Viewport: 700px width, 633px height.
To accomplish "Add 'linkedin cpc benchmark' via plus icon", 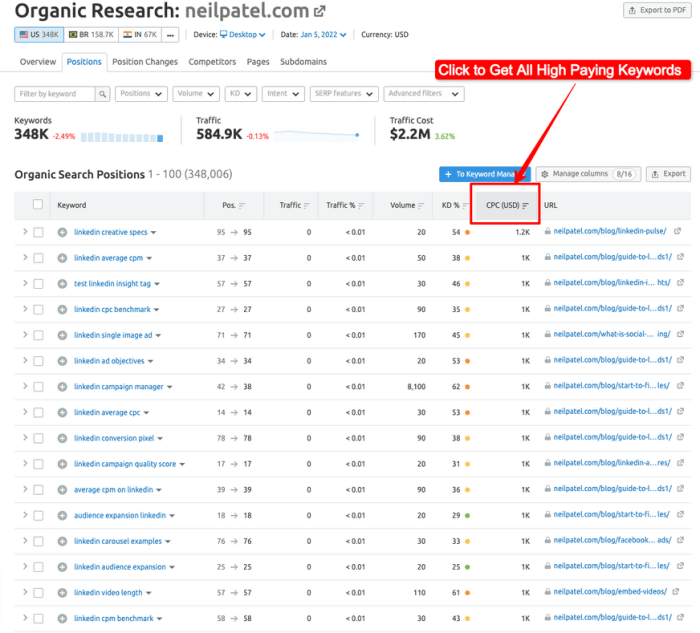I will [62, 309].
